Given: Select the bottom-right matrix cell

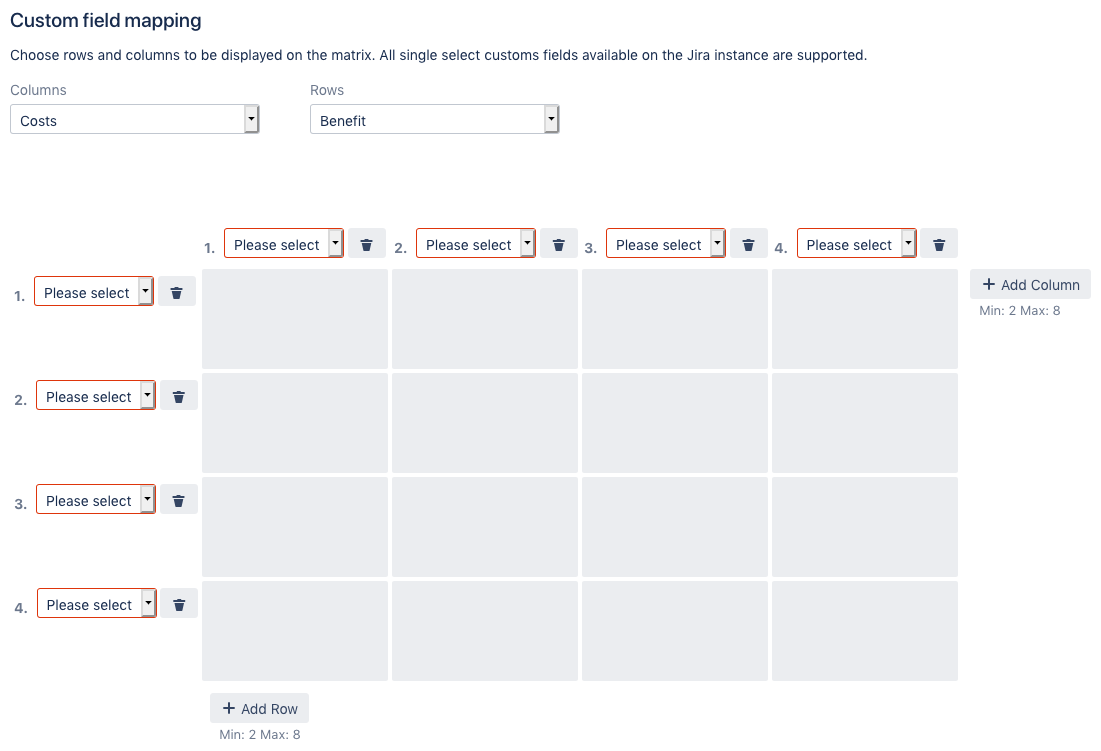Looking at the screenshot, I should point(865,631).
